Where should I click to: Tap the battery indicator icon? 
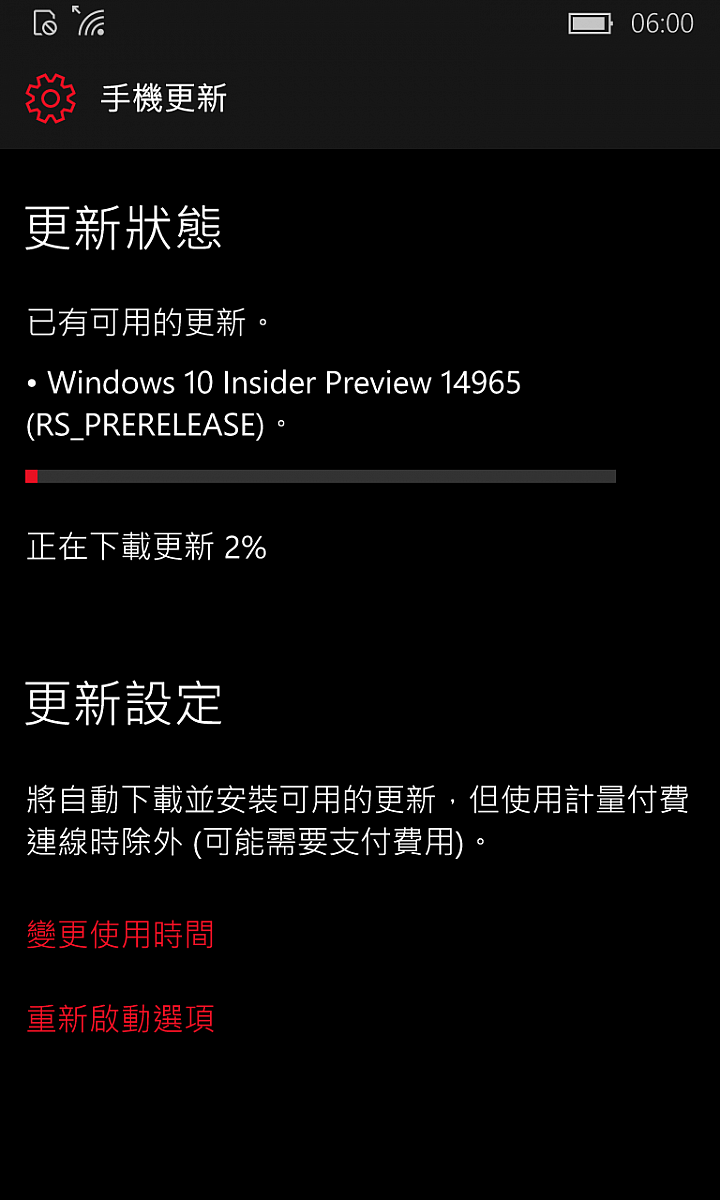[x=591, y=23]
